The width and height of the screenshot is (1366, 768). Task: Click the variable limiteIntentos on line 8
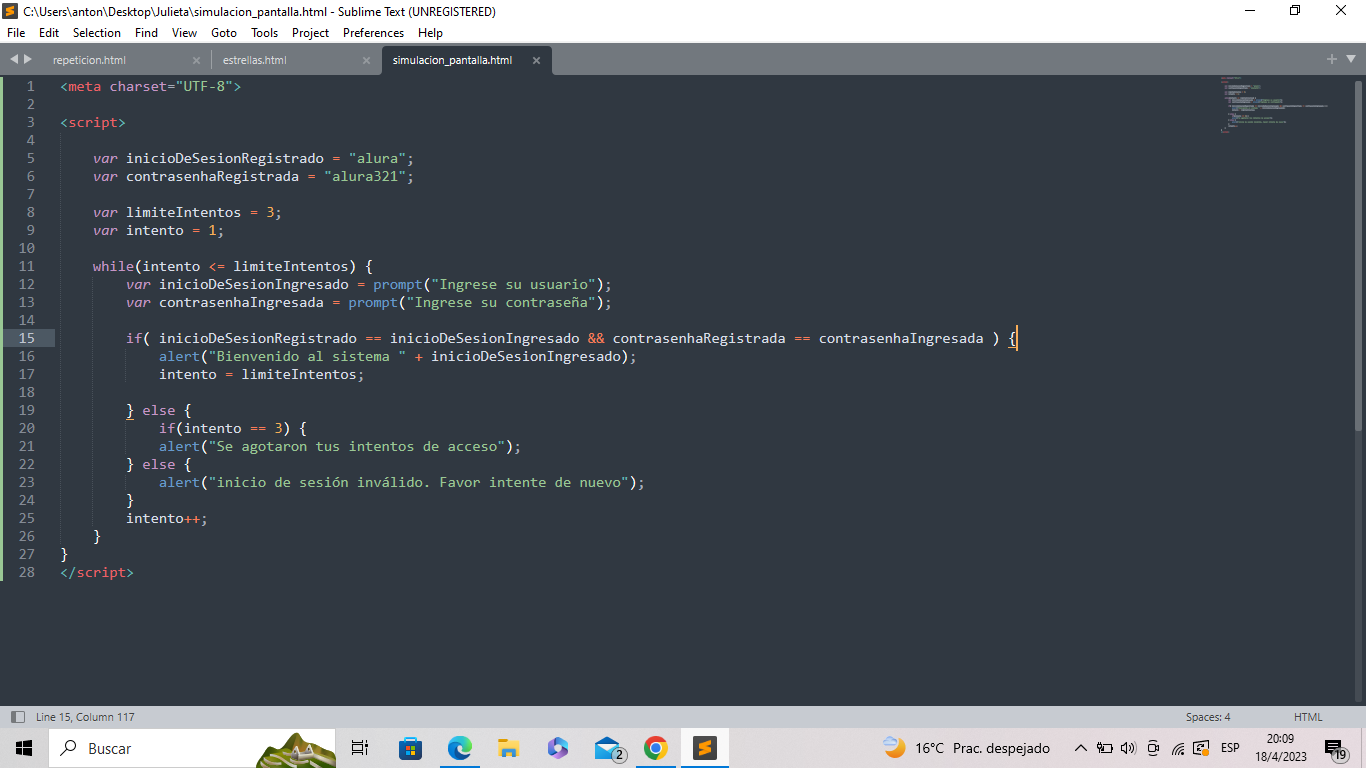click(184, 212)
